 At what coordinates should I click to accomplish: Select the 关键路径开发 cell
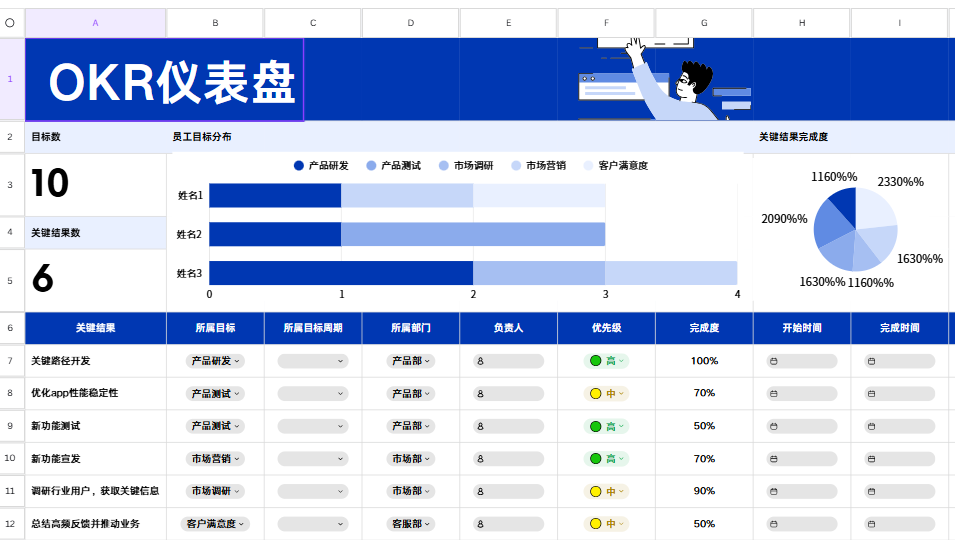pyautogui.click(x=95, y=361)
